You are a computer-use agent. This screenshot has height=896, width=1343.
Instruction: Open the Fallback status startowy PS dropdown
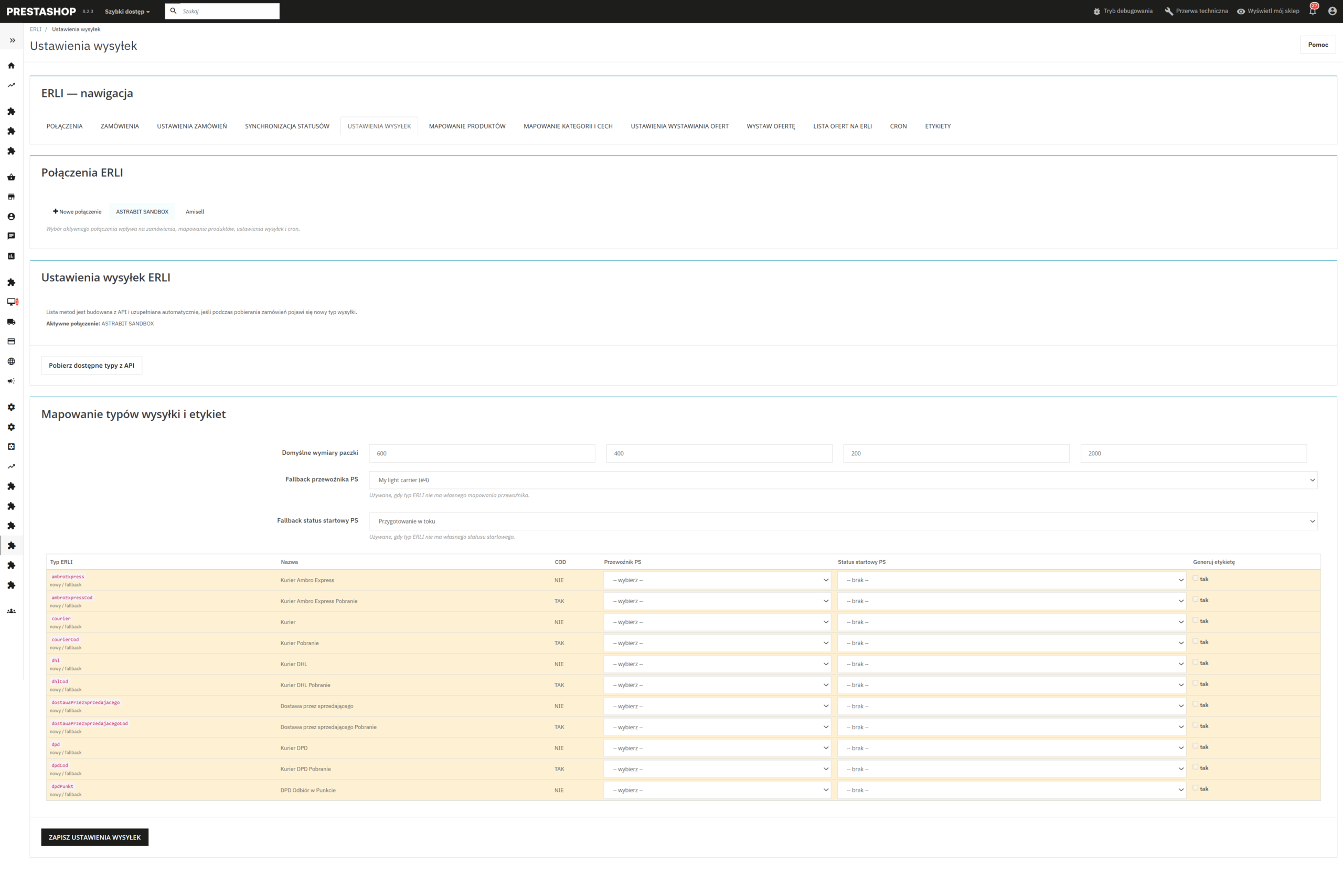(x=843, y=521)
